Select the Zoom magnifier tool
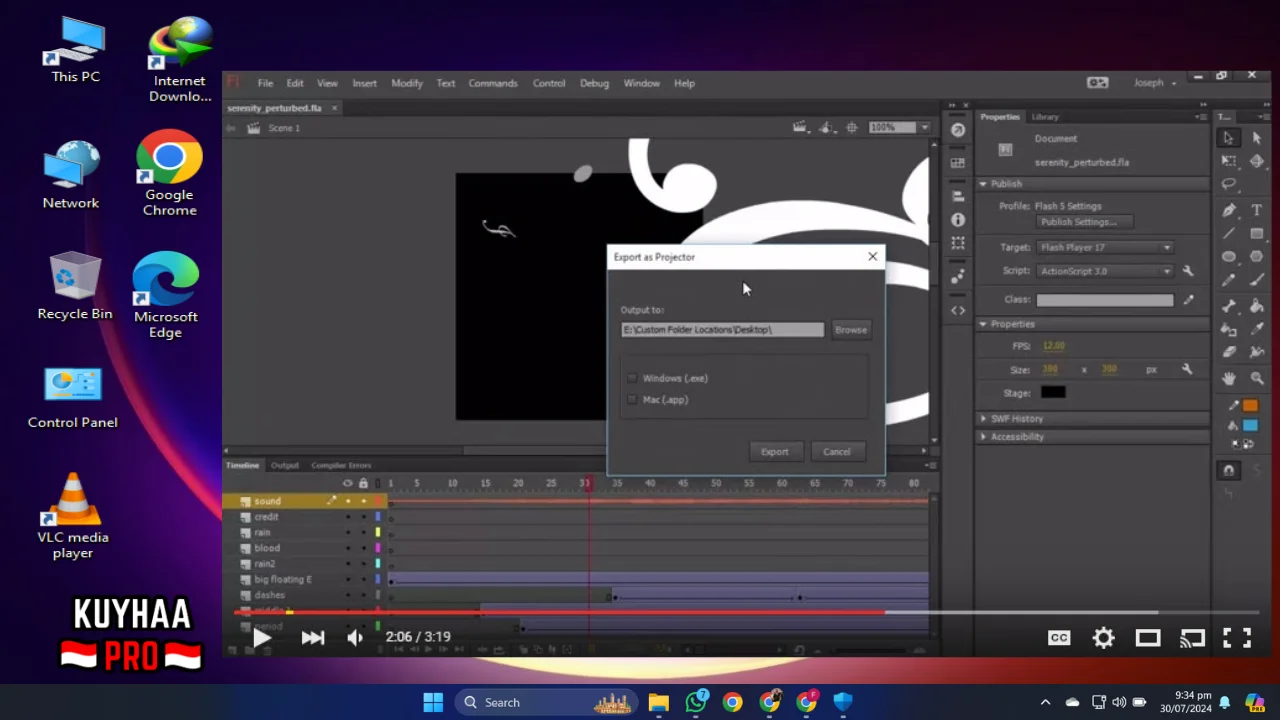1280x720 pixels. (1257, 378)
